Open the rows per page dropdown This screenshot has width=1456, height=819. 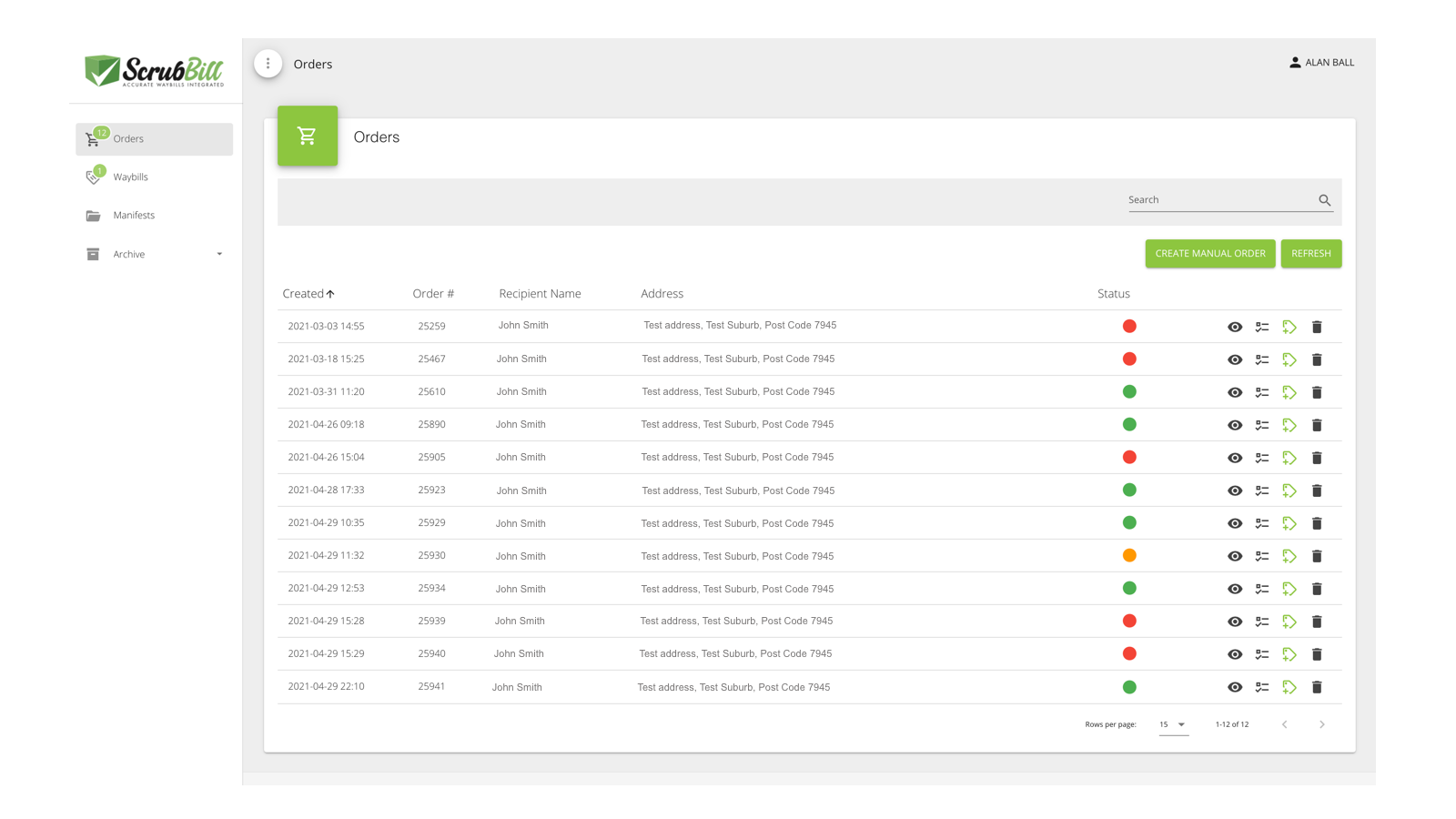click(x=1173, y=724)
